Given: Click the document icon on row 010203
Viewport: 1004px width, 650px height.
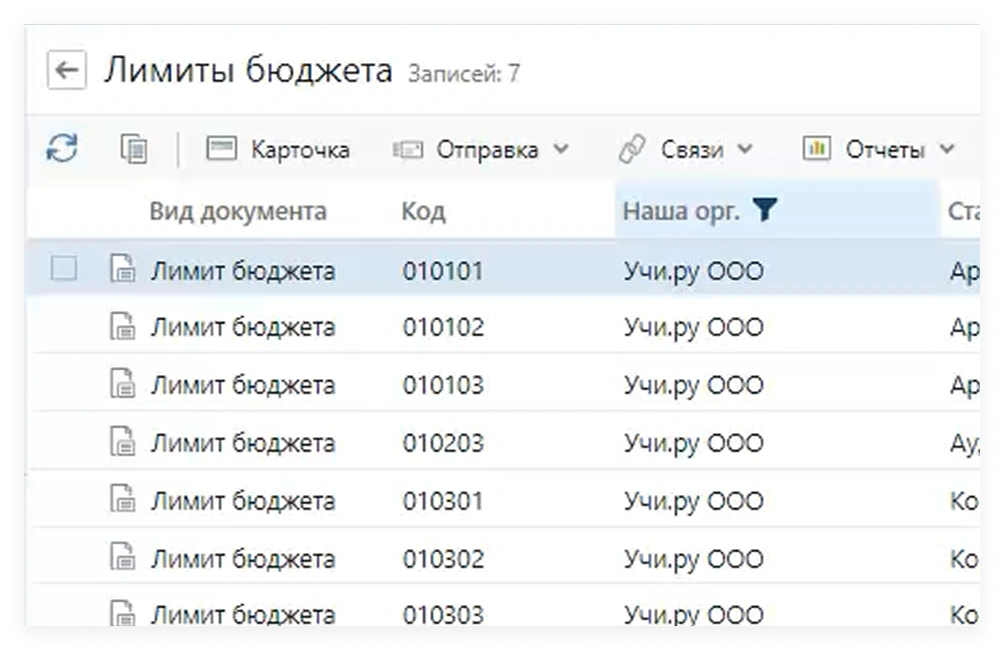Looking at the screenshot, I should click(x=122, y=442).
